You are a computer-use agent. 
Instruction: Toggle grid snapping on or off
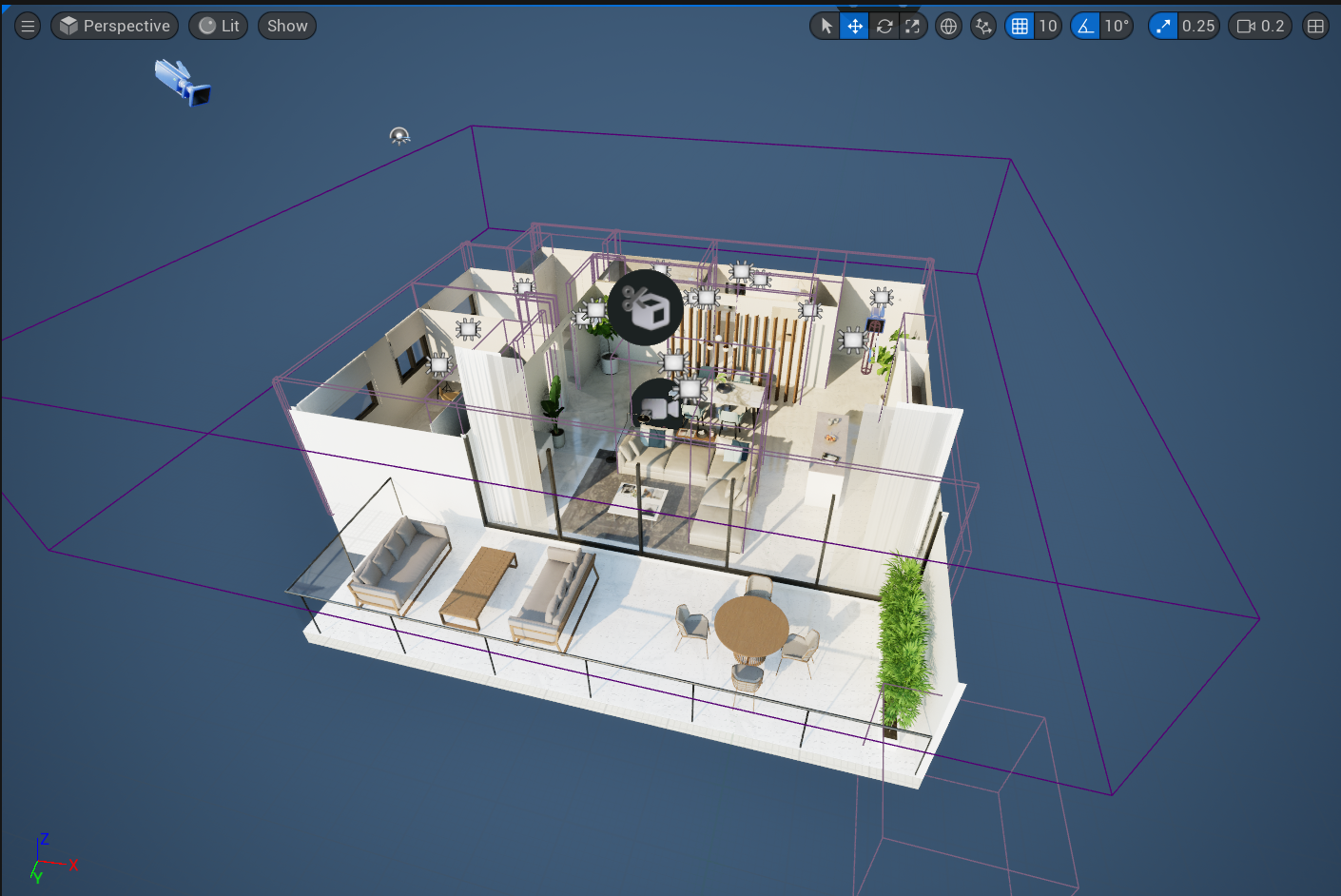1020,26
